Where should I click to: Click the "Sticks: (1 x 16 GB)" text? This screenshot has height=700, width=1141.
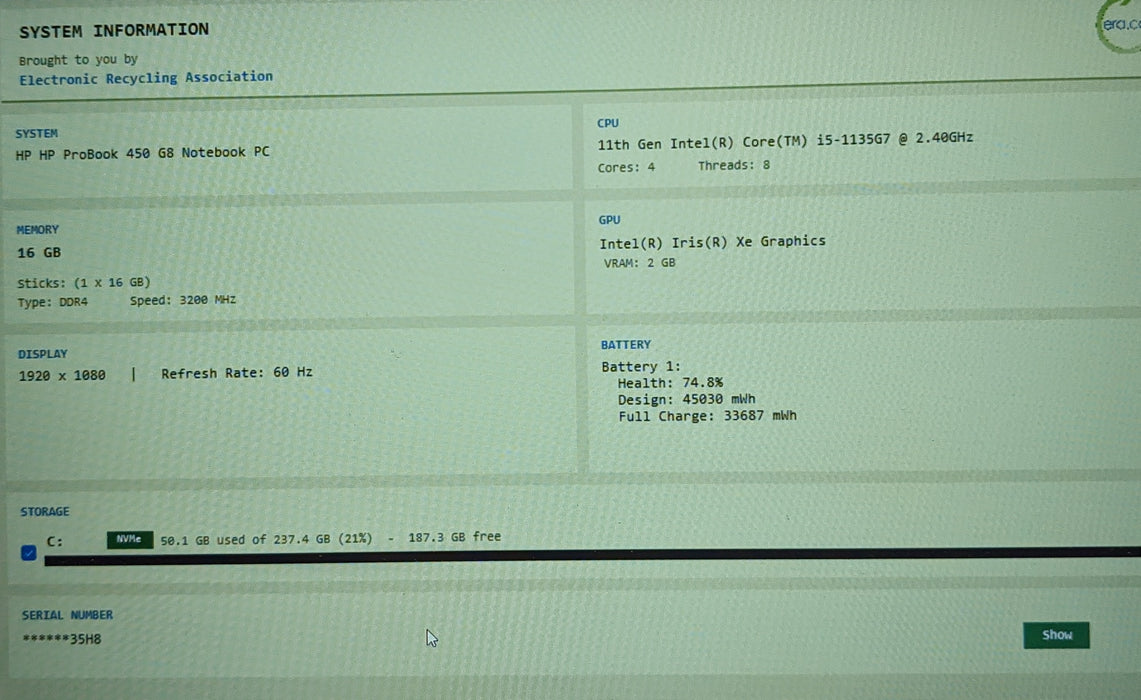tap(84, 282)
